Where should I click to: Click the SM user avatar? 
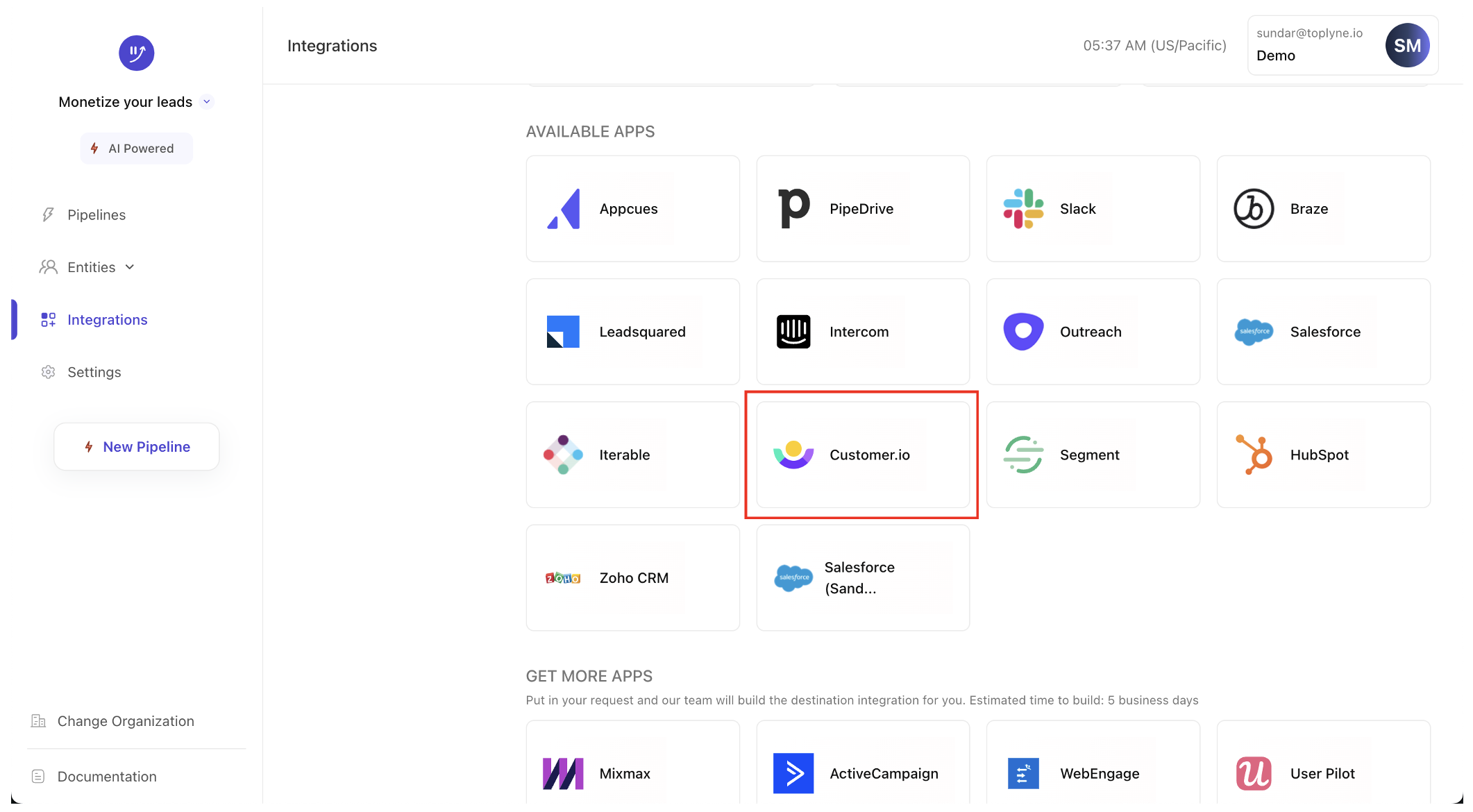pos(1407,46)
